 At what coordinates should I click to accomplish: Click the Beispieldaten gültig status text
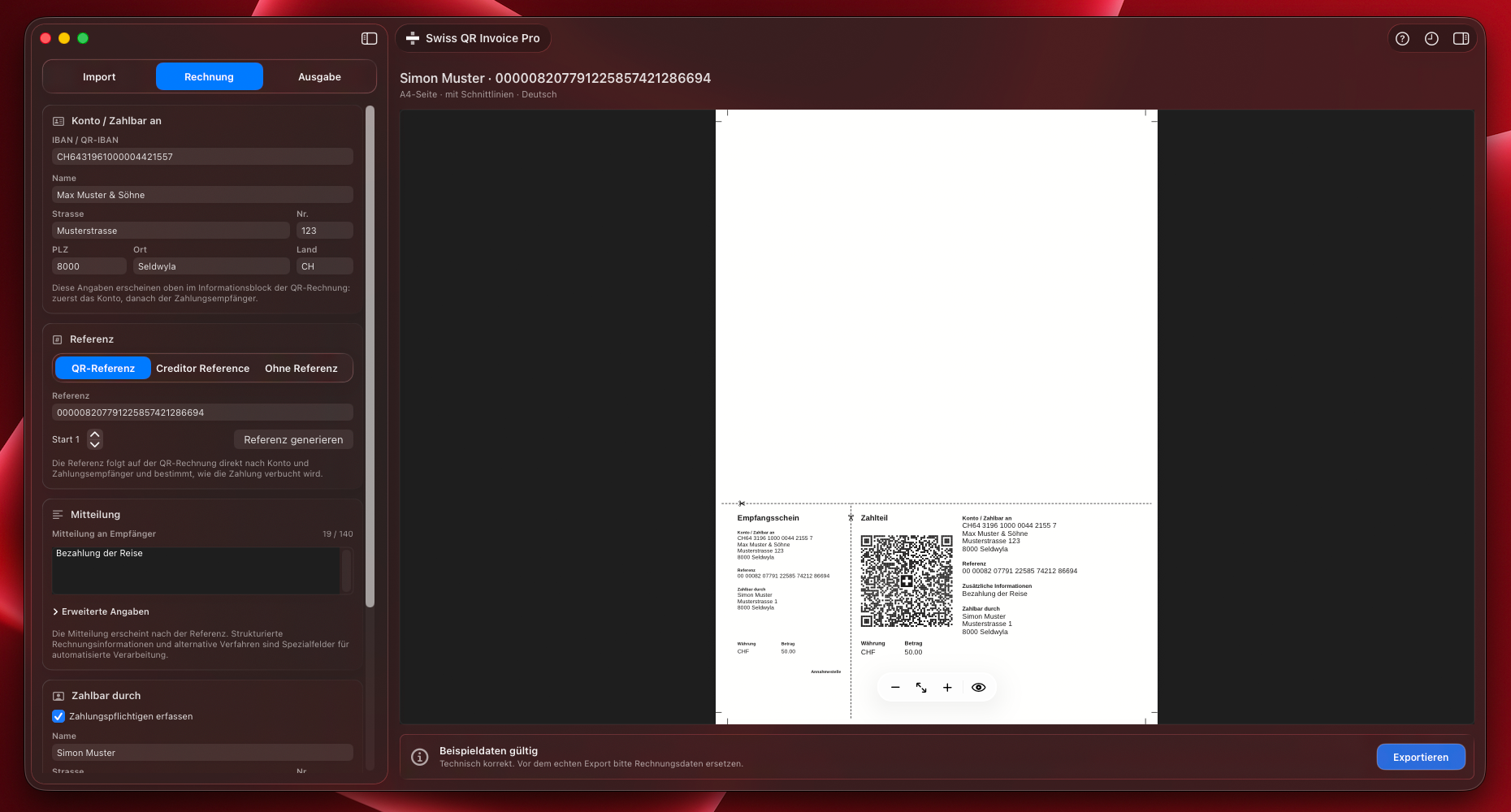point(488,751)
